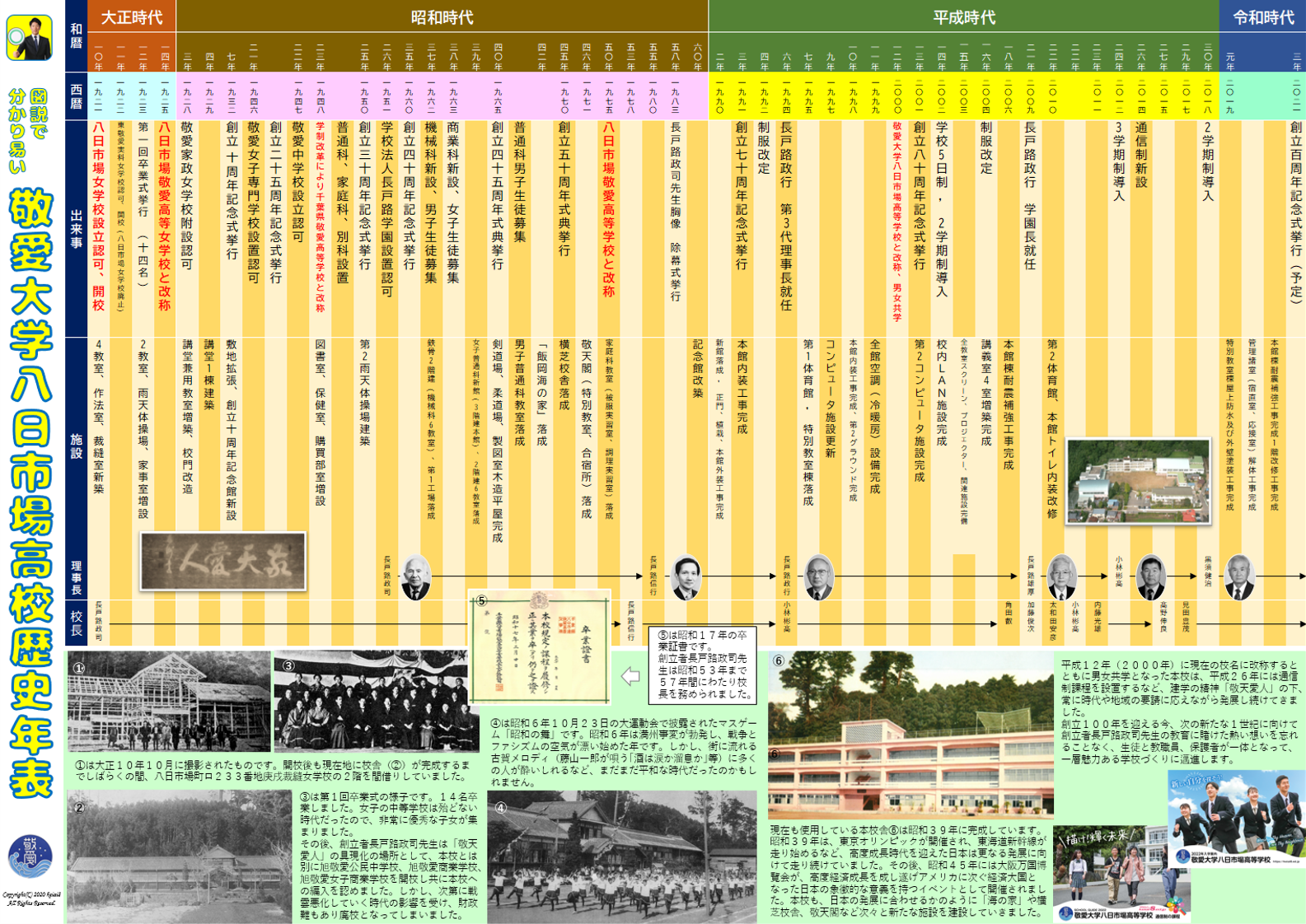Click the facility entry 記念館改築

coord(697,368)
